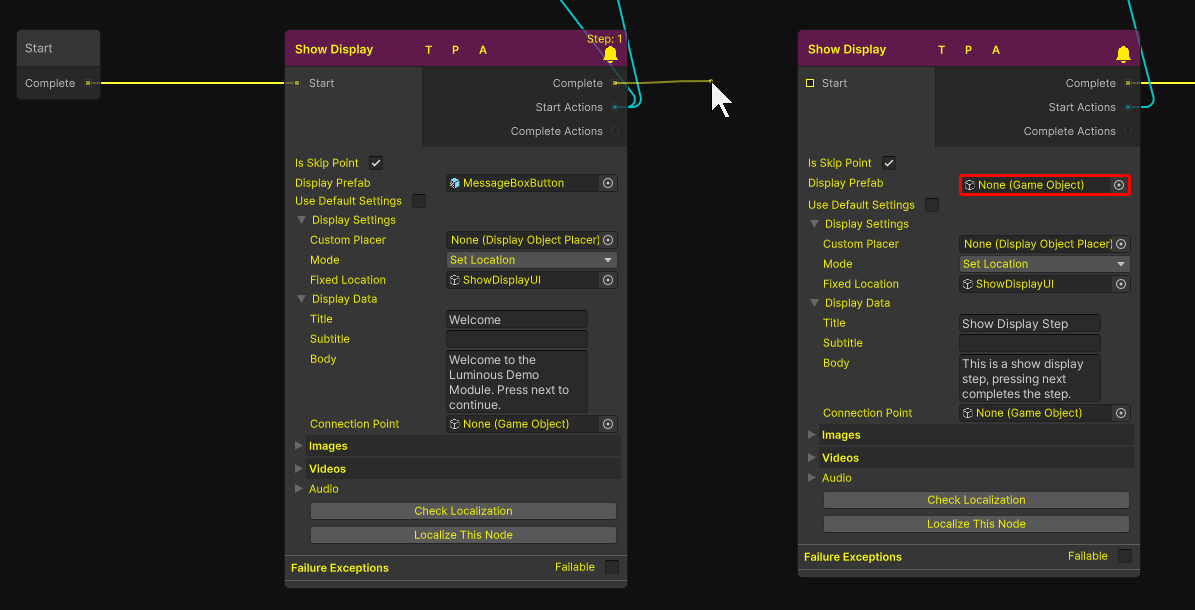Open picker for right node Connection Point
This screenshot has height=610, width=1195.
click(1120, 413)
